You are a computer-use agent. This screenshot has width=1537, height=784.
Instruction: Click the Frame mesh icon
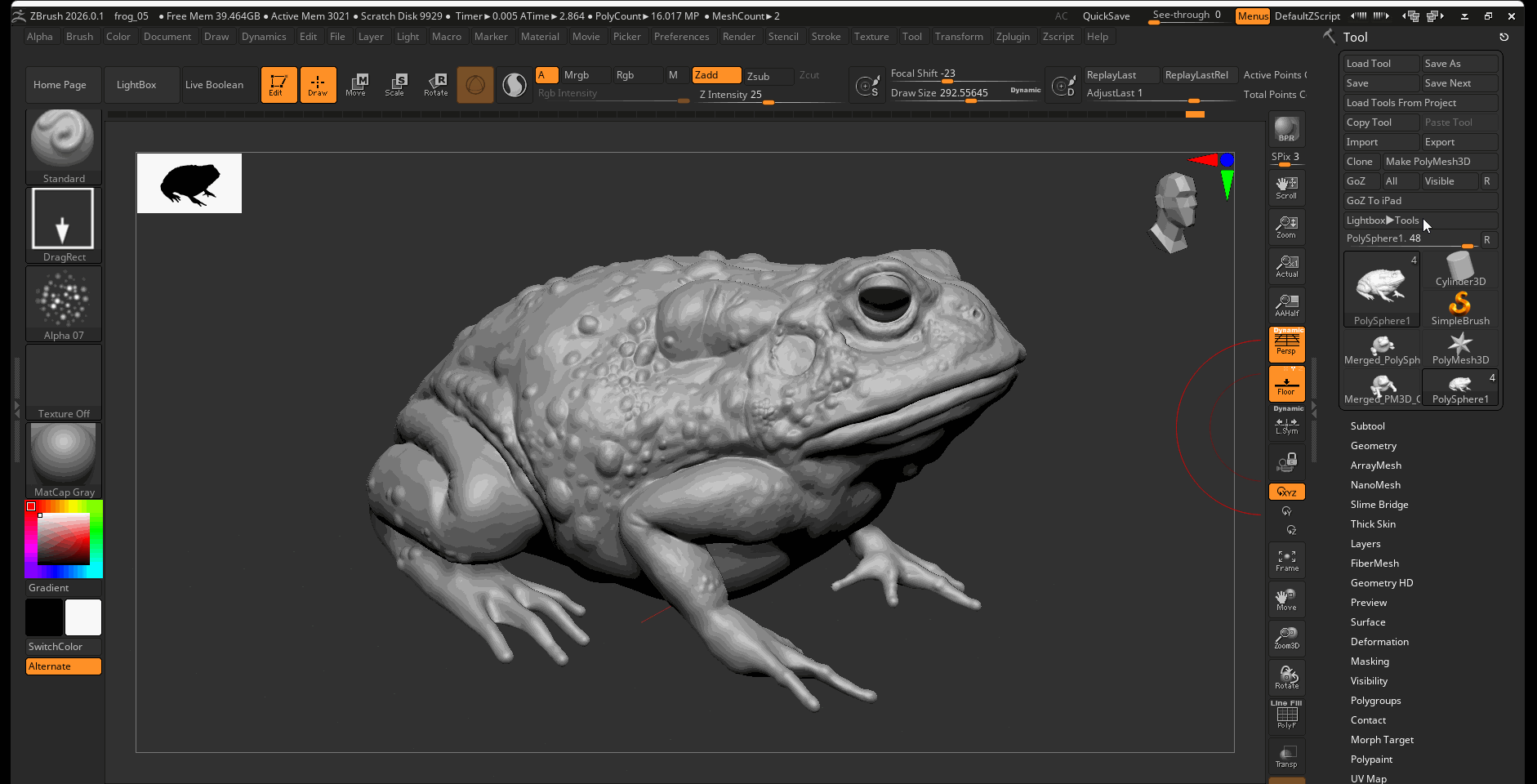click(1286, 560)
